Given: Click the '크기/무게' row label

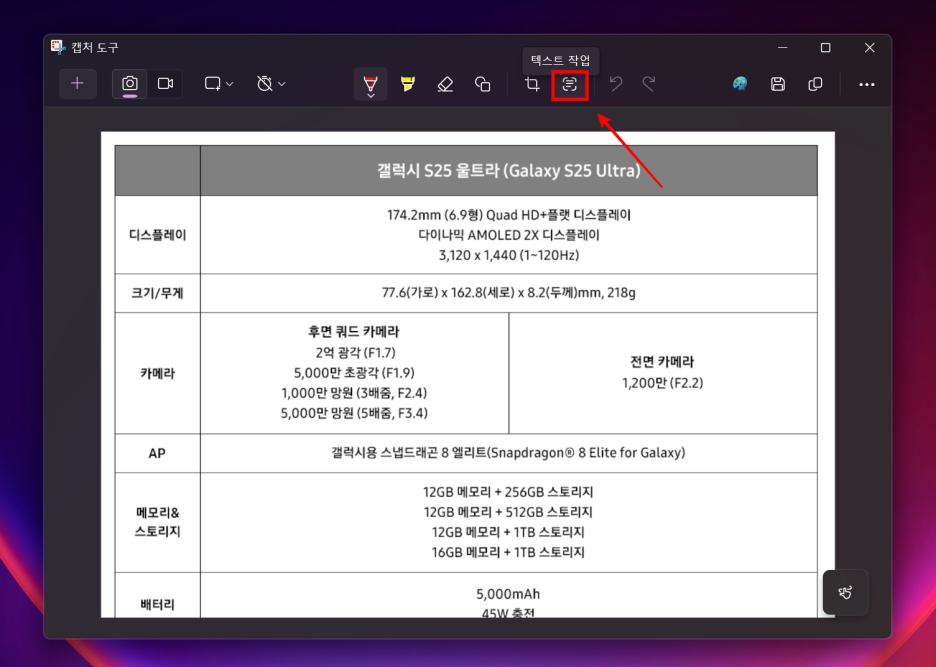Looking at the screenshot, I should (158, 293).
